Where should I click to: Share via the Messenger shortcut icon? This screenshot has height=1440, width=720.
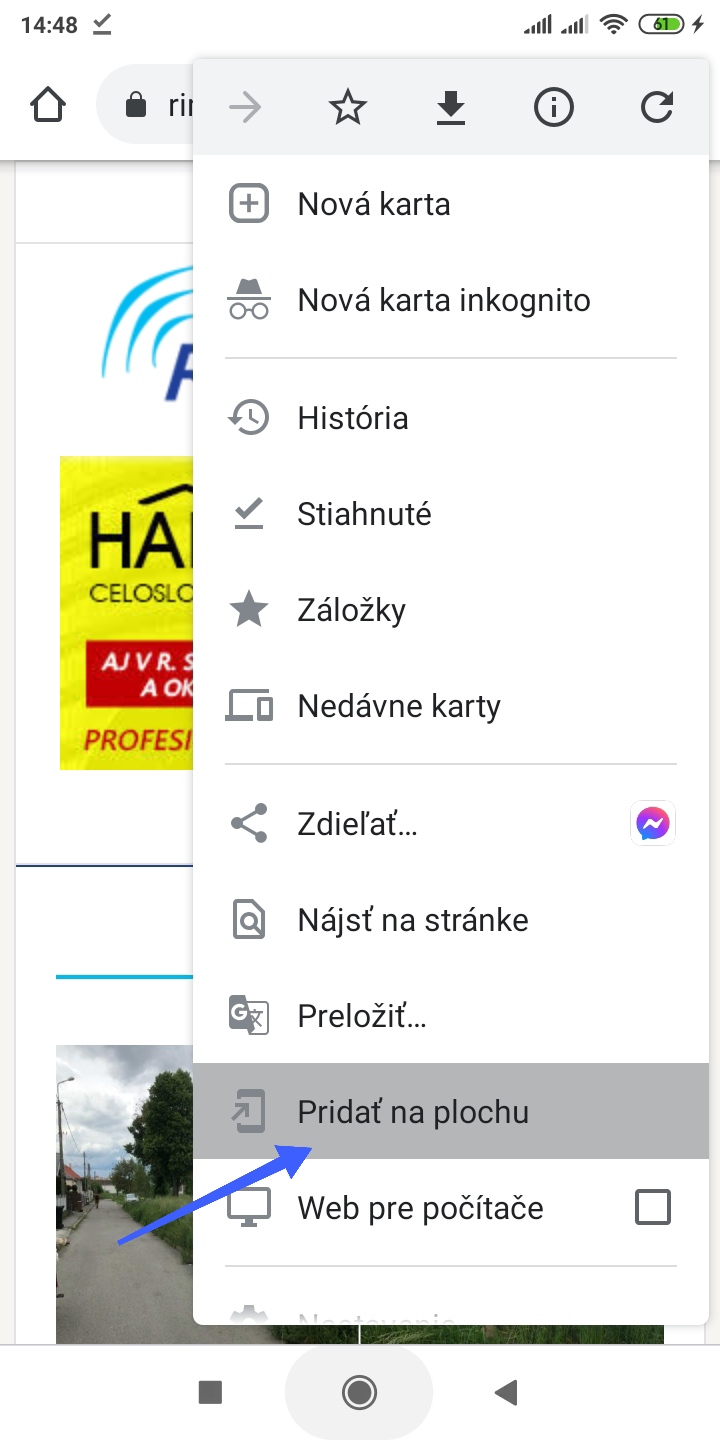(655, 824)
